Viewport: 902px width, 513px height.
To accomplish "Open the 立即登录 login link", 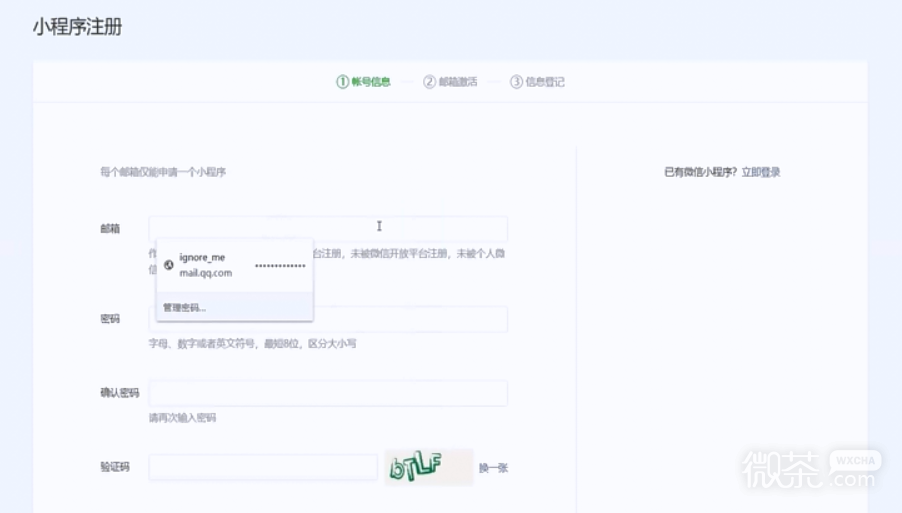I will point(761,172).
